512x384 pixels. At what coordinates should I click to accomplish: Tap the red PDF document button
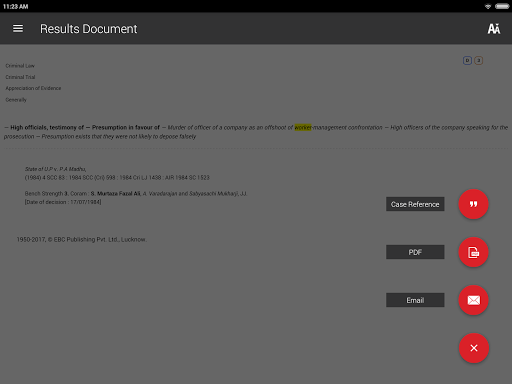click(x=473, y=252)
